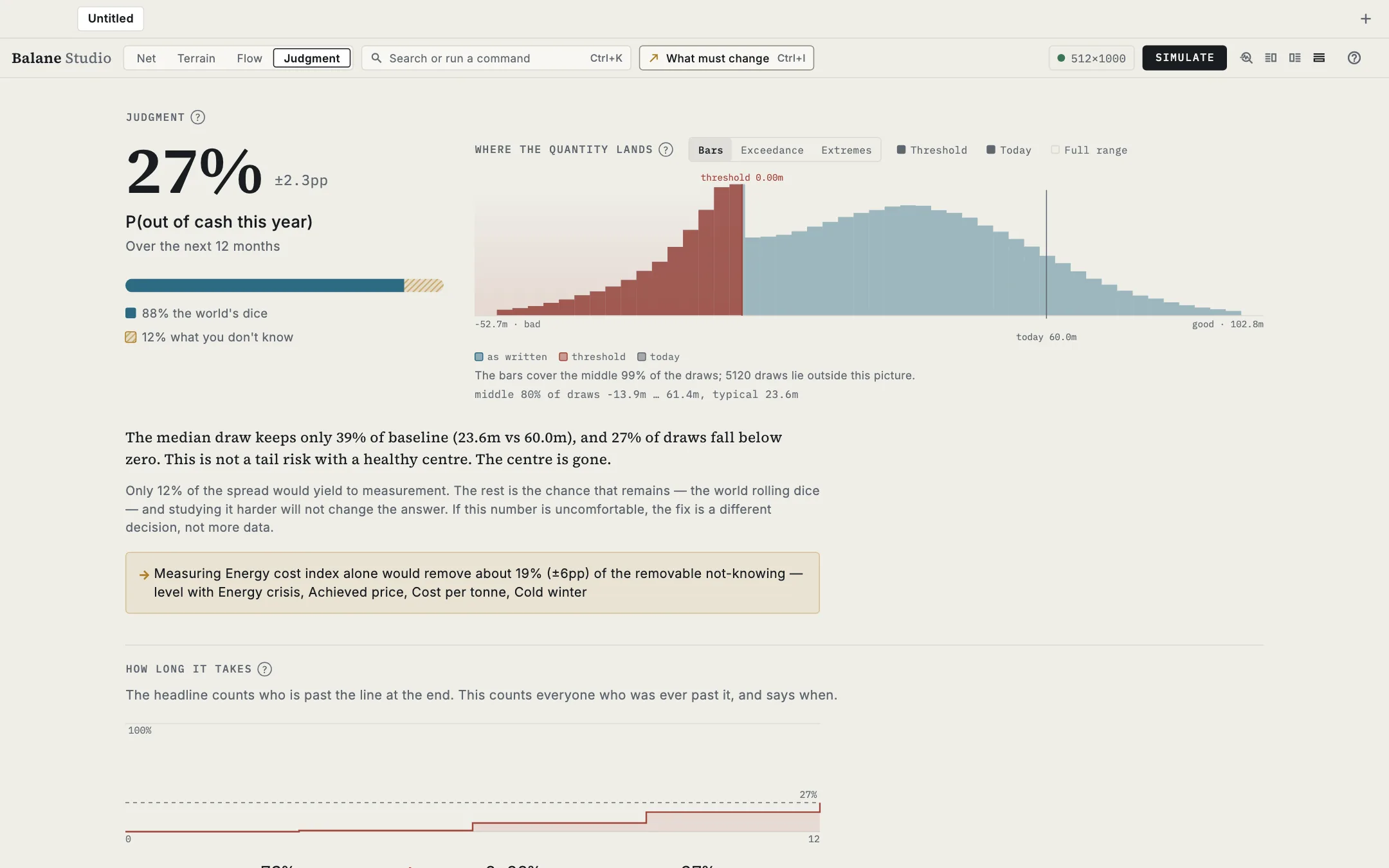Switch to the right-text panel layout icon
The height and width of the screenshot is (868, 1389).
click(1295, 58)
